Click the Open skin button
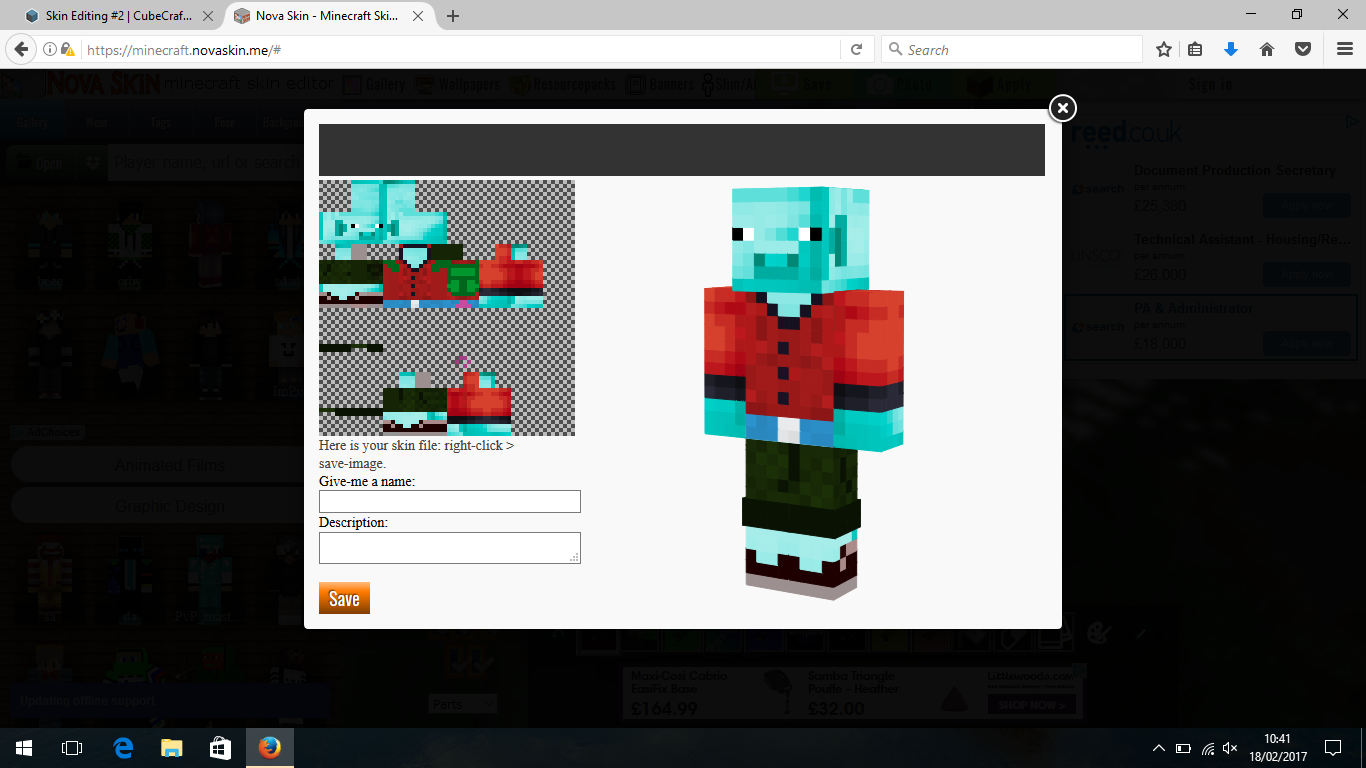The height and width of the screenshot is (768, 1366). (41, 164)
